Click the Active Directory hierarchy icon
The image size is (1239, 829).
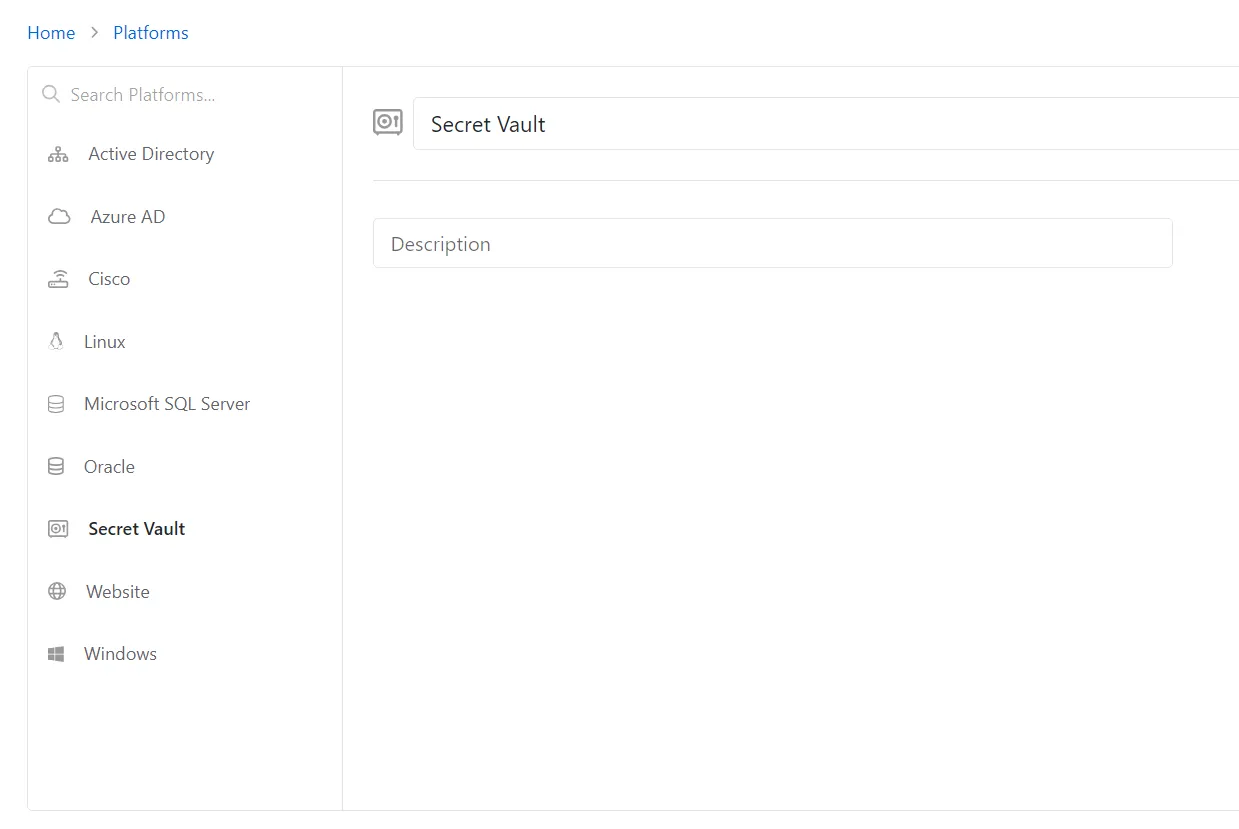[58, 154]
